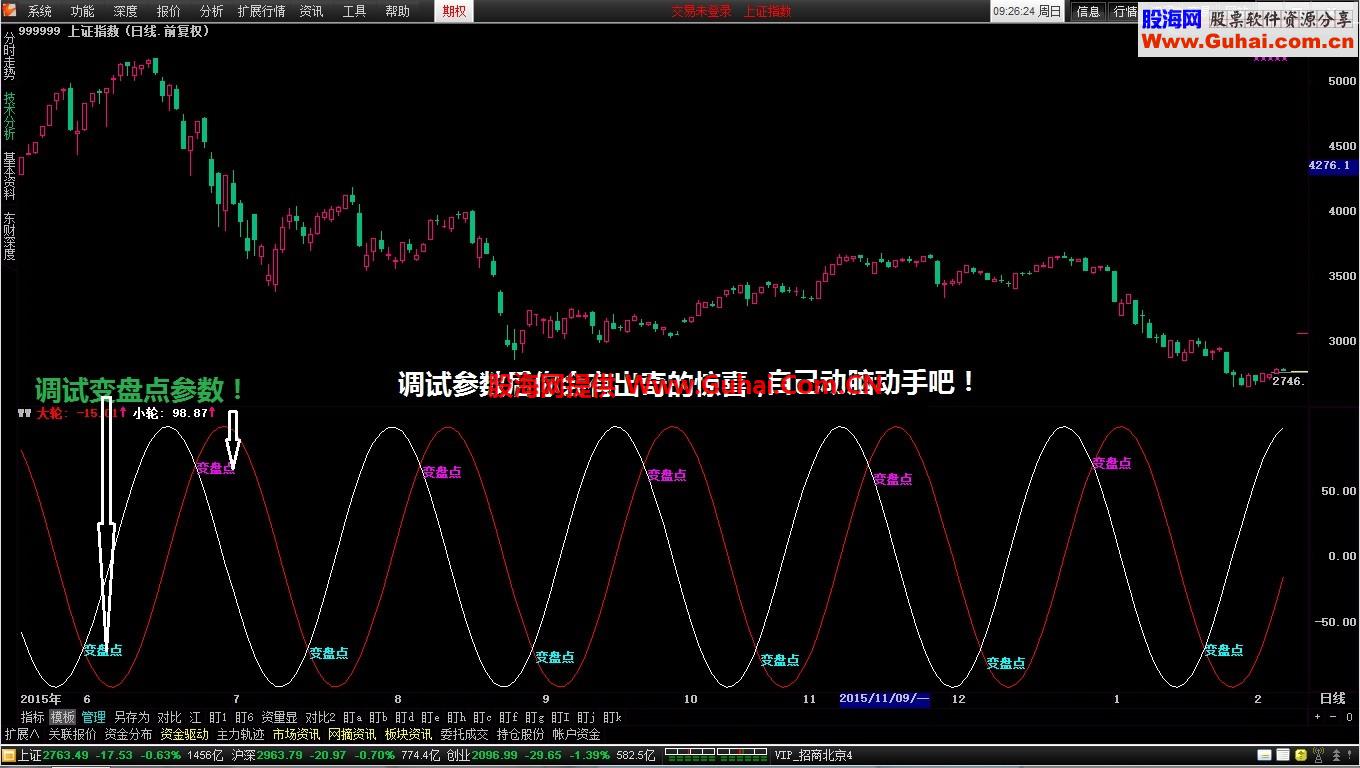Collapse the 扩展∧ panel toggle
This screenshot has height=768, width=1360.
[x=21, y=734]
